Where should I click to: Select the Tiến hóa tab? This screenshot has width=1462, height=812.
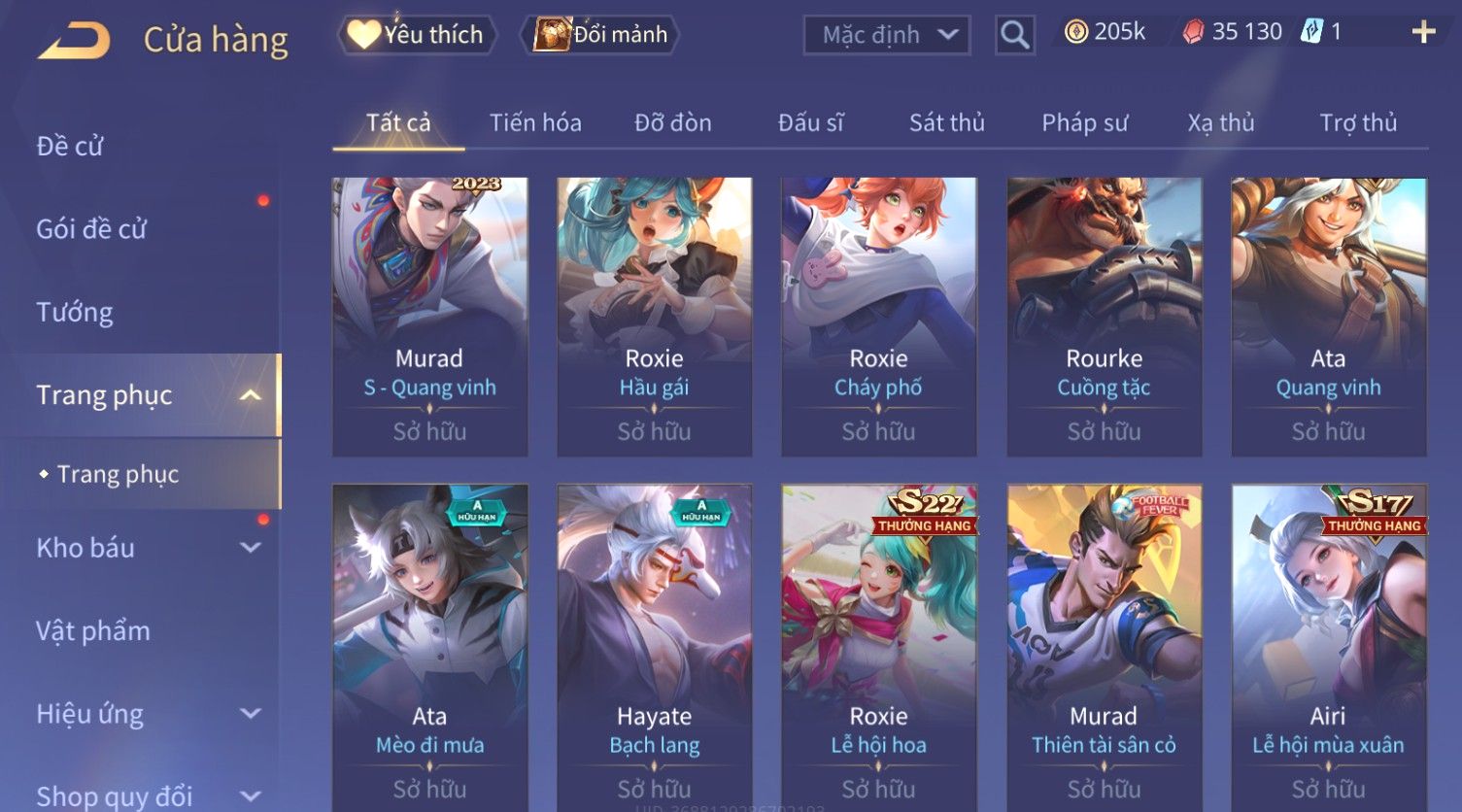(535, 123)
